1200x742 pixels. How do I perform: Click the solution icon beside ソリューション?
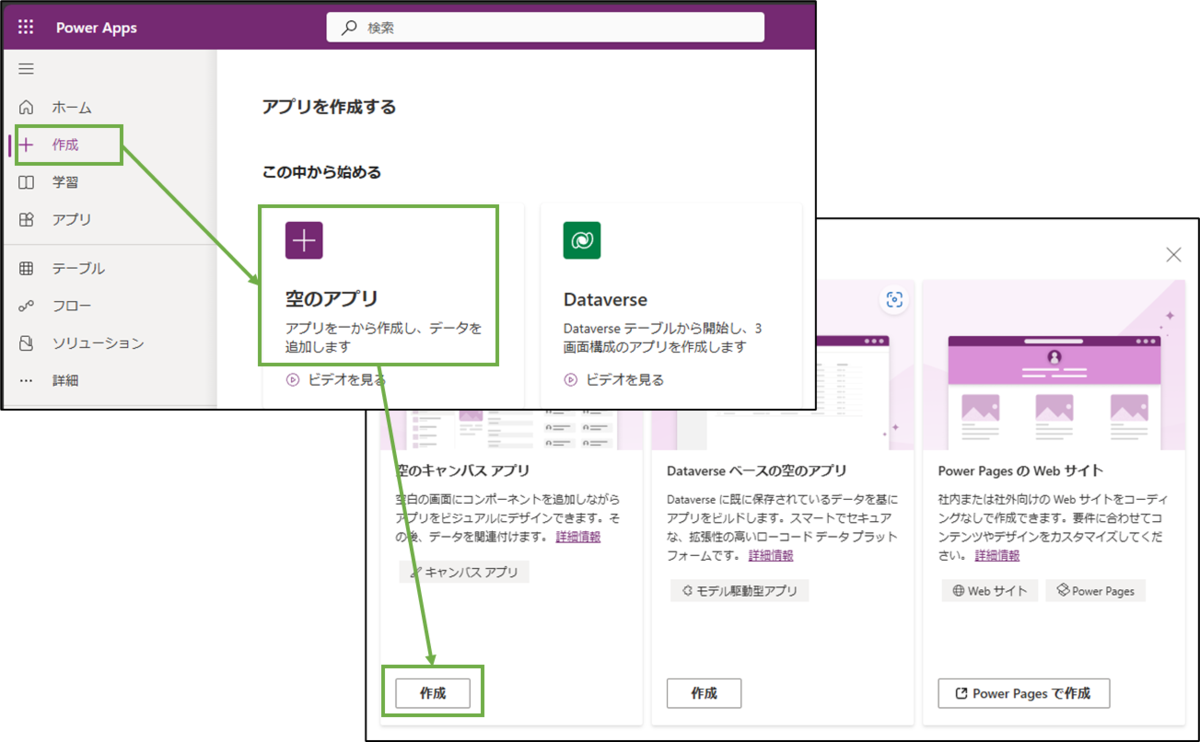(27, 343)
